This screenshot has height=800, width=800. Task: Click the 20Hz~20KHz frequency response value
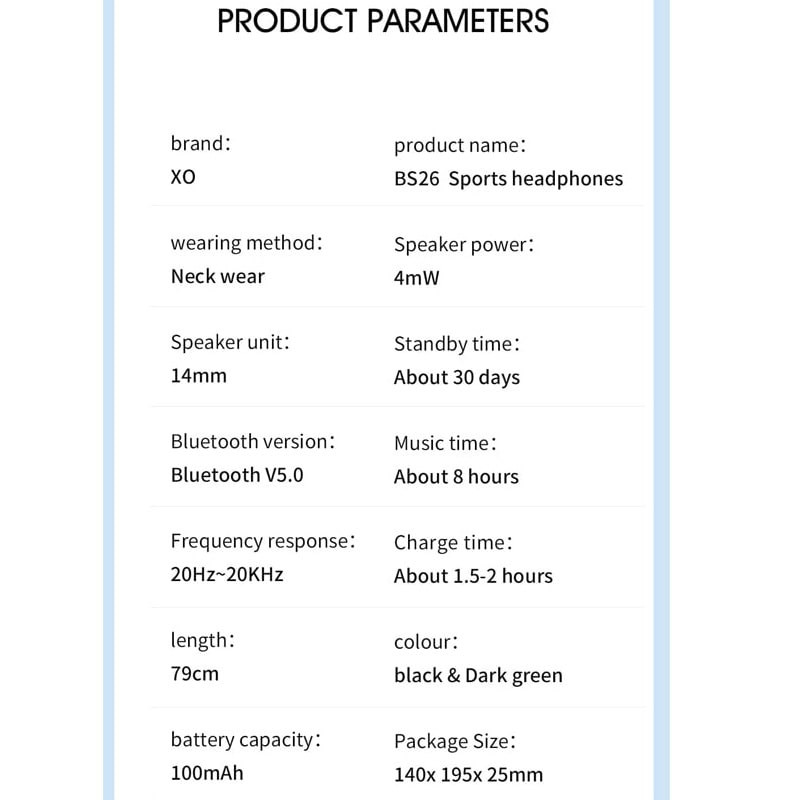coord(227,574)
